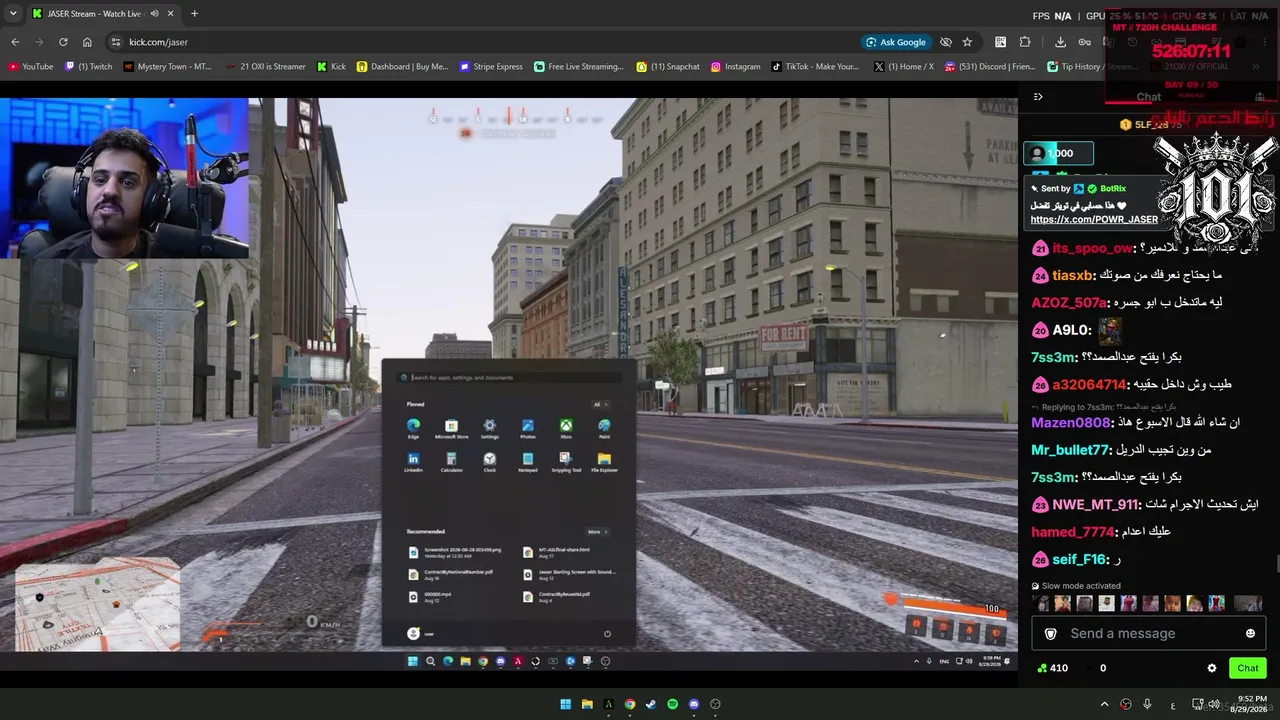1280x720 pixels.
Task: Expand All apps in stream's Start menu
Action: point(600,404)
